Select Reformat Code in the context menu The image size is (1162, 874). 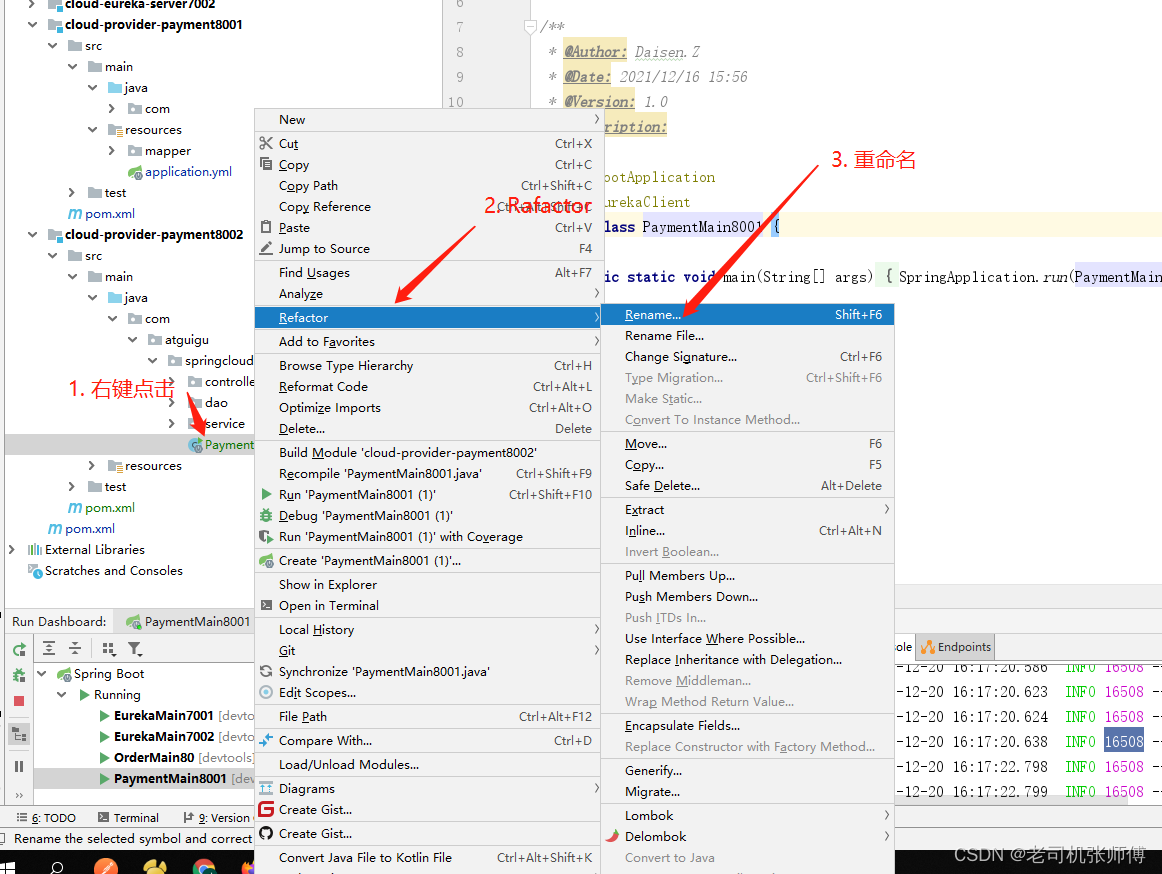coord(427,386)
